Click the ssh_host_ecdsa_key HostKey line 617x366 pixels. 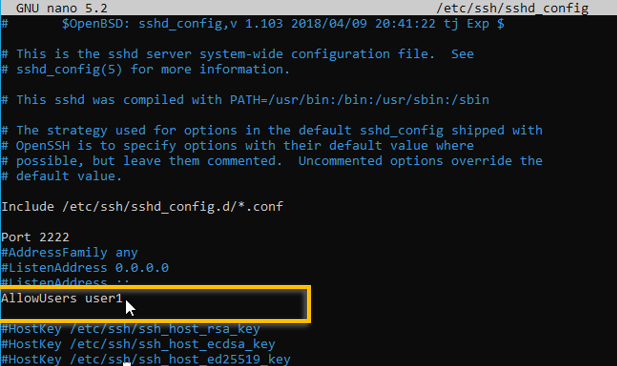(x=138, y=344)
